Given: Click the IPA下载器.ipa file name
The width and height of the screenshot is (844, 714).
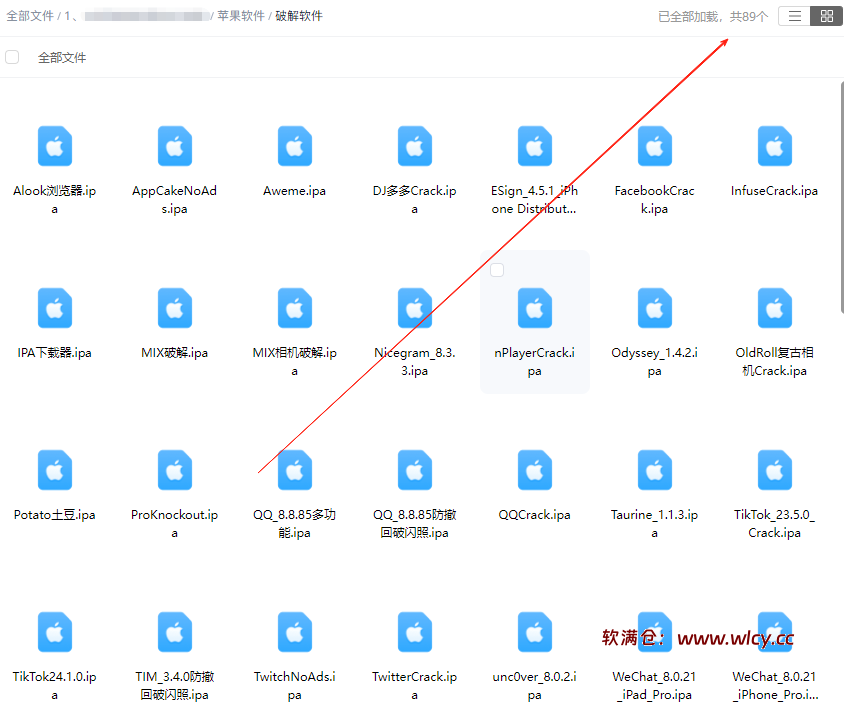Looking at the screenshot, I should (x=54, y=353).
